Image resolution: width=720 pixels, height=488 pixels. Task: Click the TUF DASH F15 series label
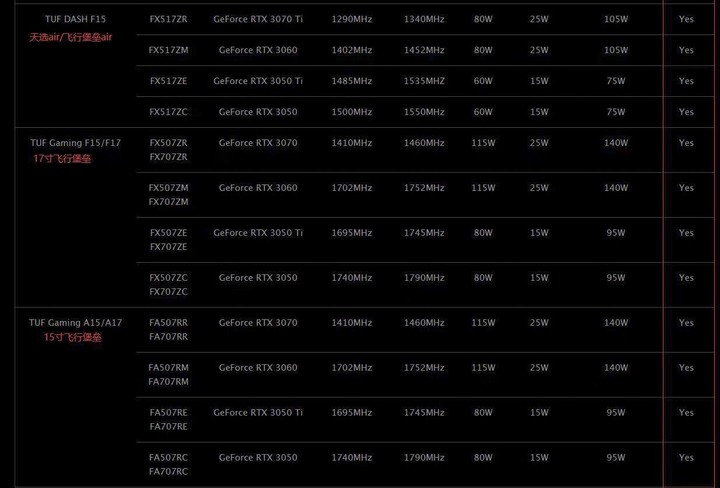(x=75, y=19)
